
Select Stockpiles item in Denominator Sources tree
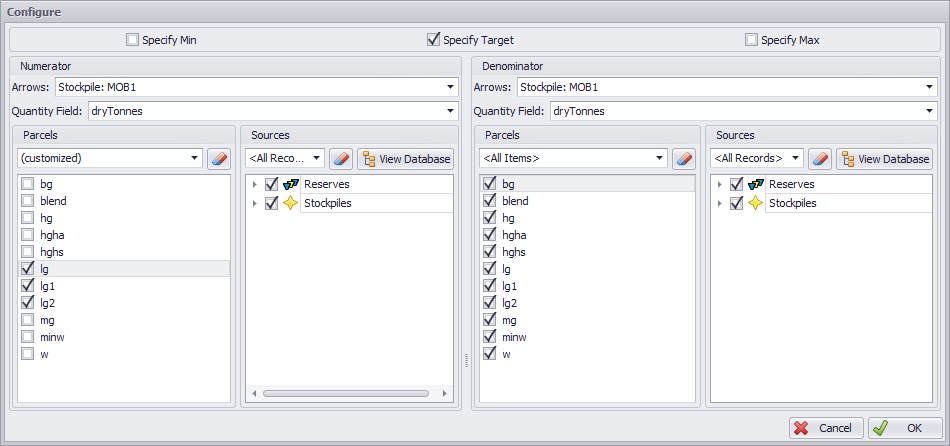790,203
